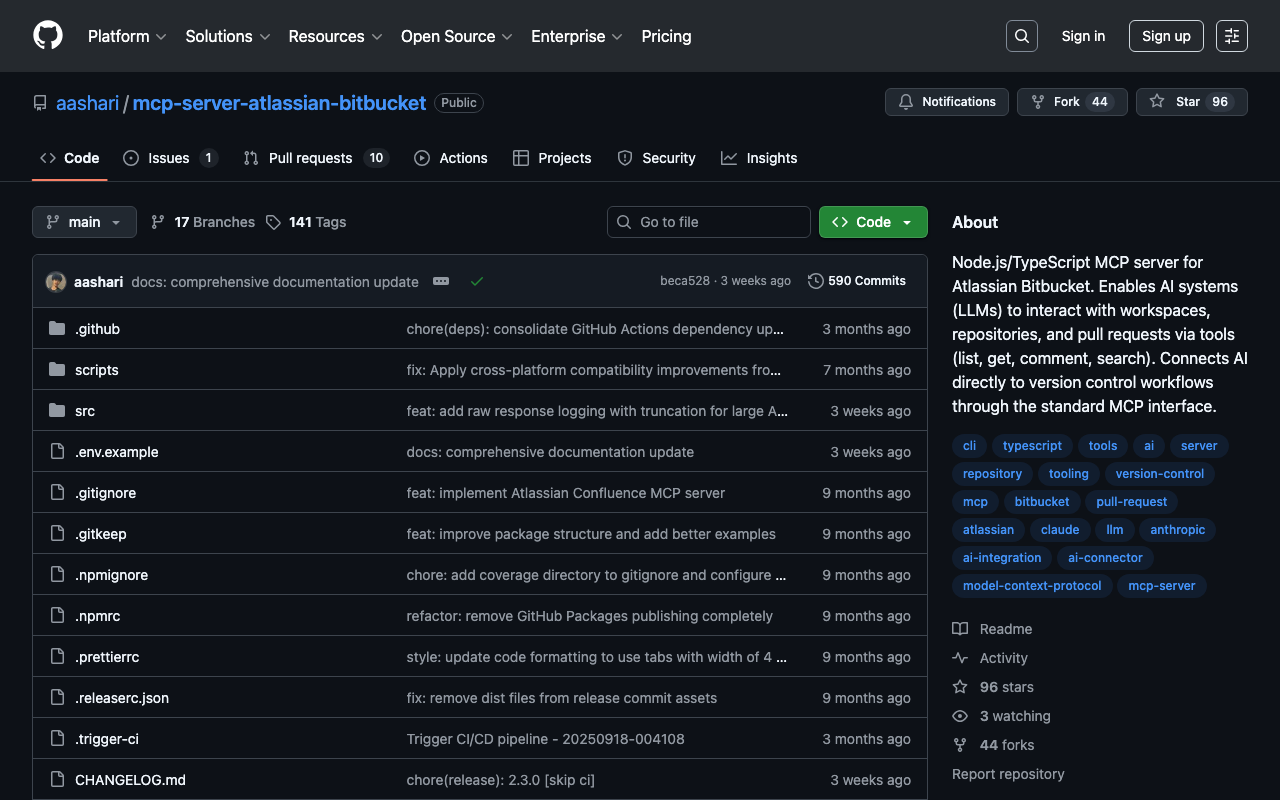Expand commit message ellipsis icon

pos(441,281)
